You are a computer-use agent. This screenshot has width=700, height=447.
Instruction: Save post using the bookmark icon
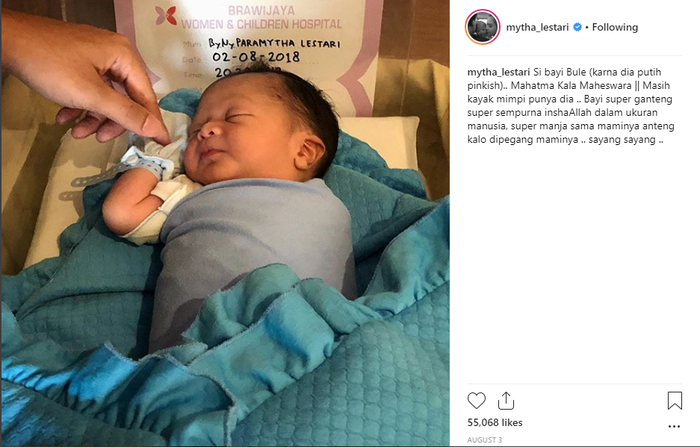(675, 401)
